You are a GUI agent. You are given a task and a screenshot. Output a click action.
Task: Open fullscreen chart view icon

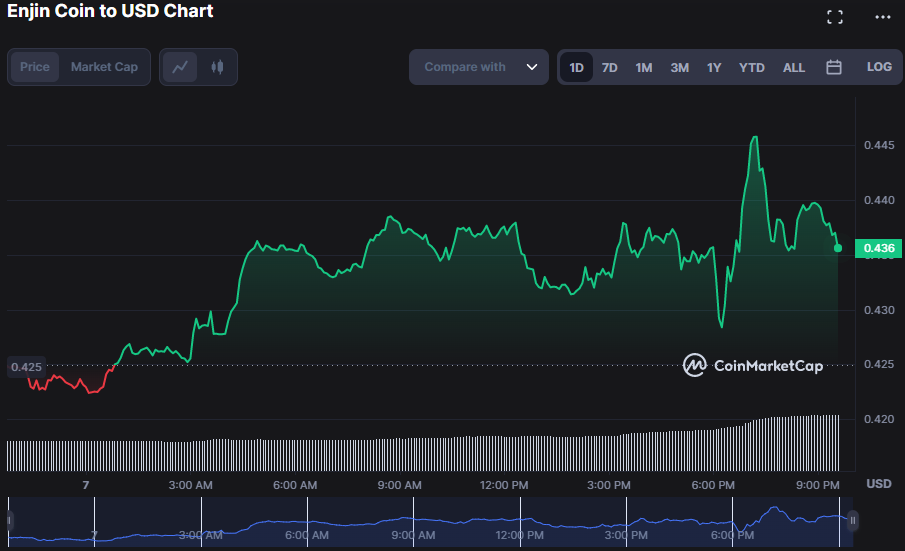click(x=835, y=17)
